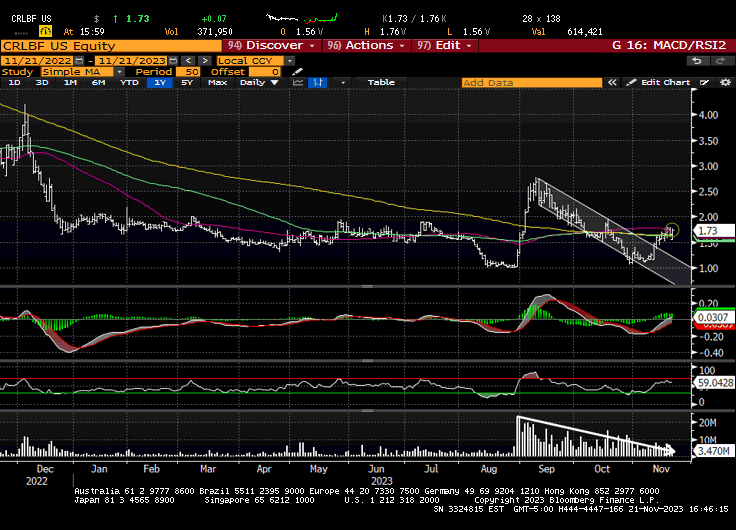Viewport: 736px width, 530px height.
Task: Click the +0.07 price change value
Action: tap(214, 19)
